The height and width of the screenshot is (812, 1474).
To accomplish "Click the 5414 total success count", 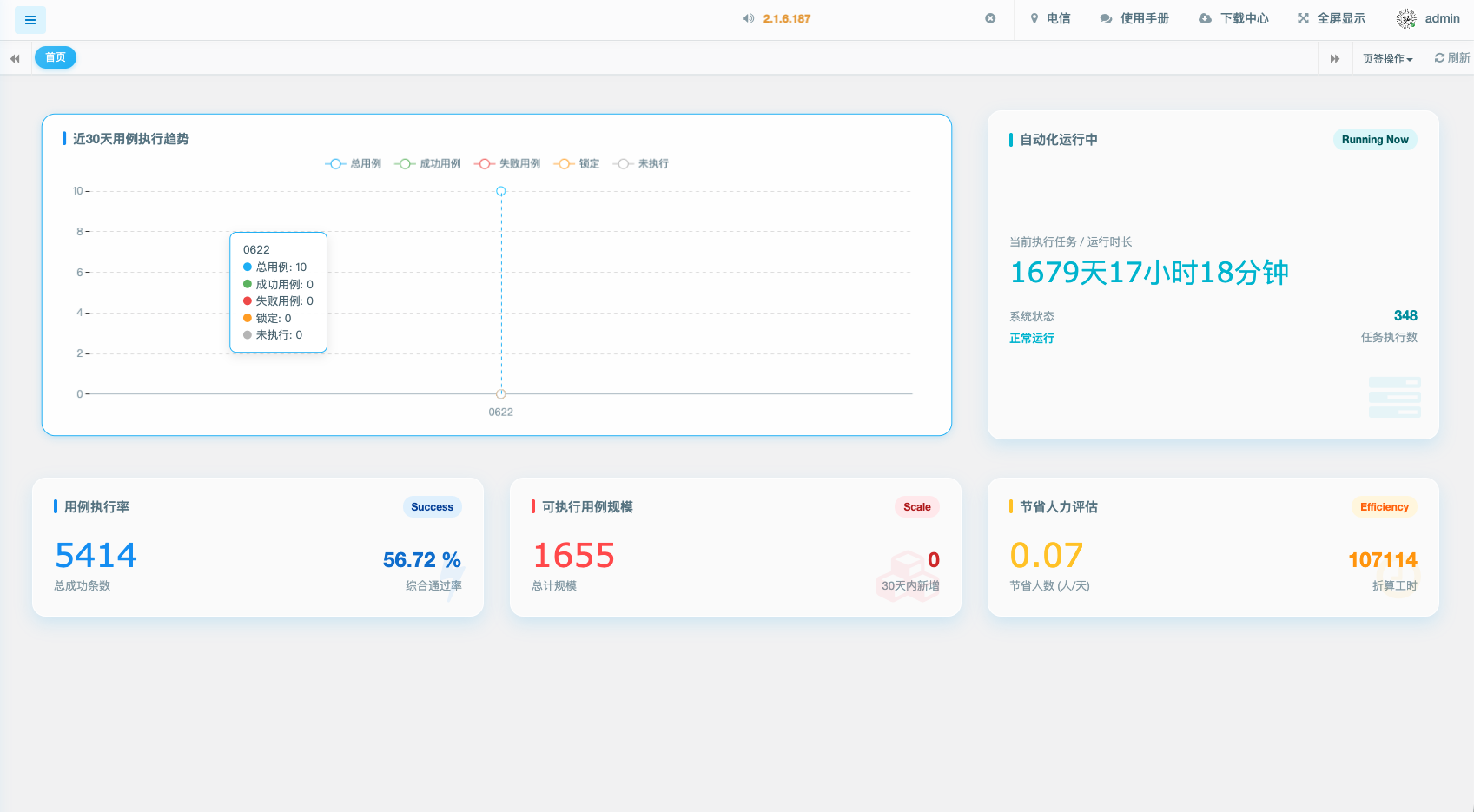I will [x=96, y=556].
